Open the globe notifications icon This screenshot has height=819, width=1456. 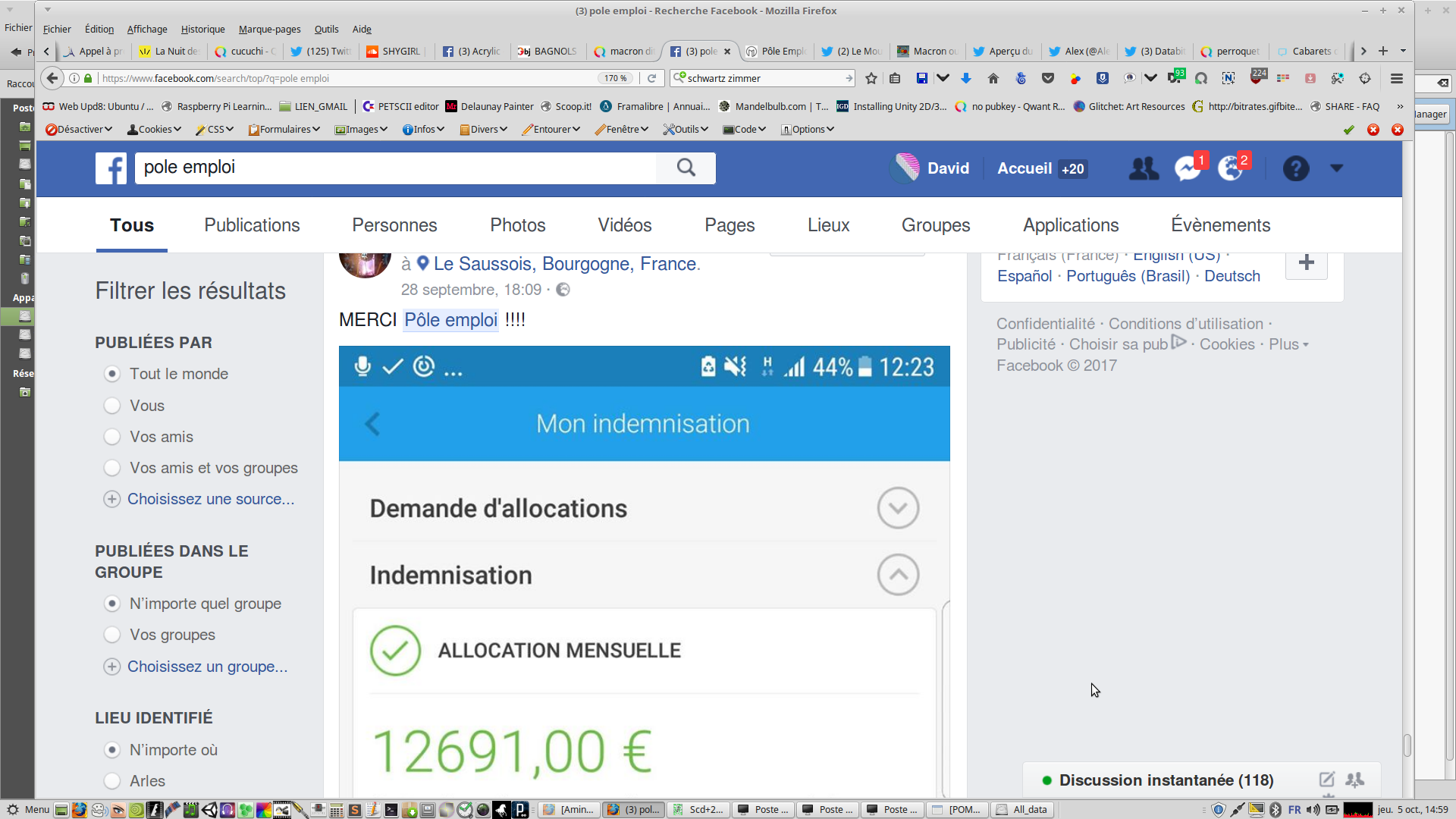1230,168
